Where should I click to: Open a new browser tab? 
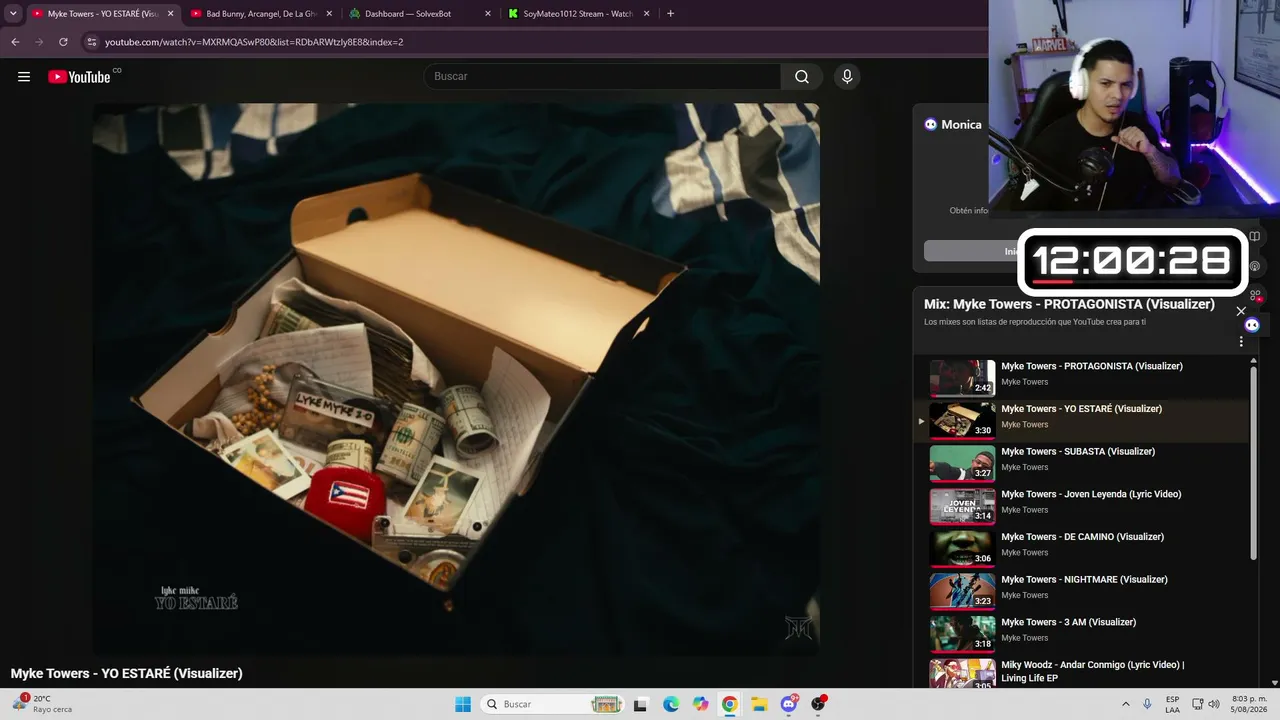[670, 14]
